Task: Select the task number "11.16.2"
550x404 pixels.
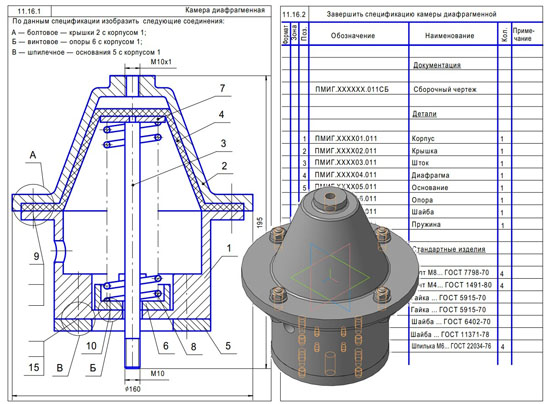Action: (294, 14)
